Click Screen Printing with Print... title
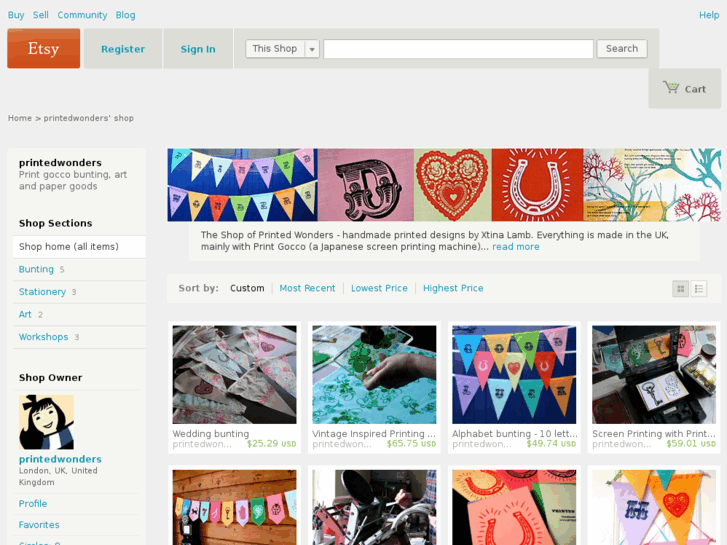 [654, 434]
